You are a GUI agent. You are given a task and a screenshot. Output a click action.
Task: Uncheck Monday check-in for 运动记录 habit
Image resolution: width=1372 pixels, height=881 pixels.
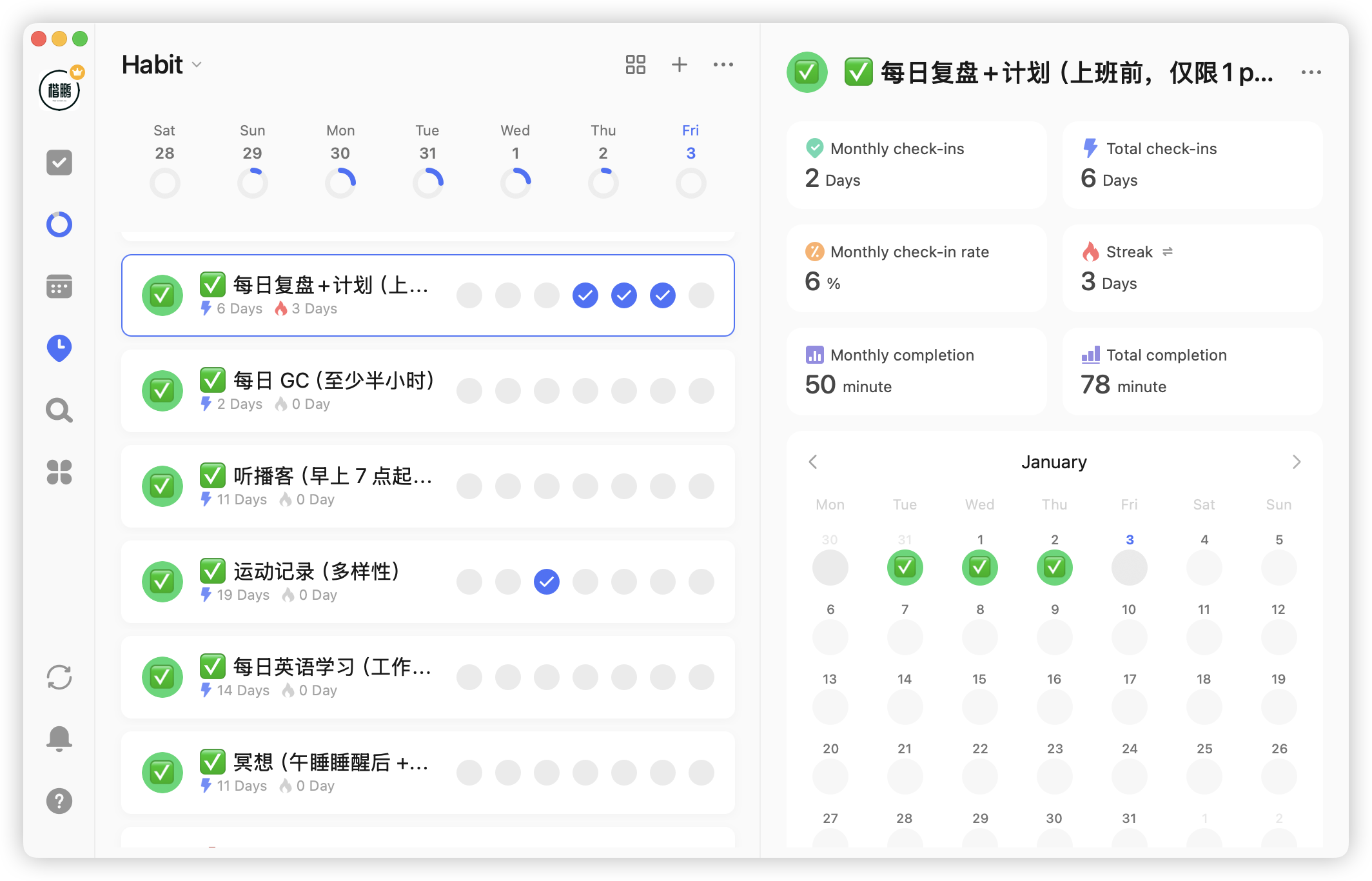[546, 582]
